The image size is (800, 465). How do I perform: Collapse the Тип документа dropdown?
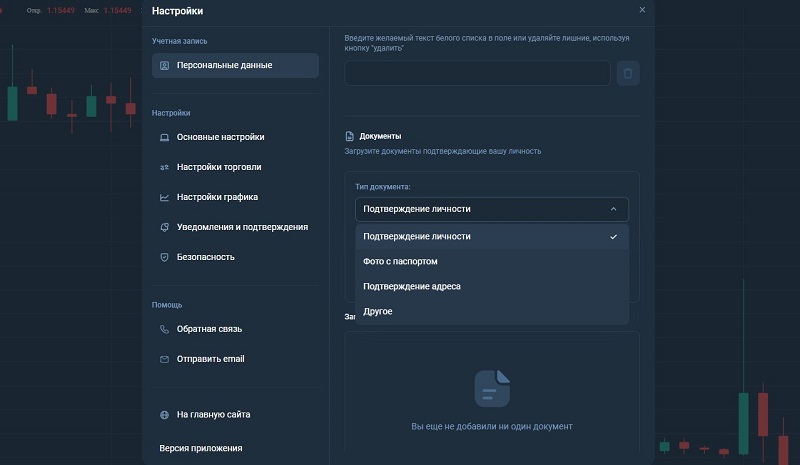[x=492, y=209]
